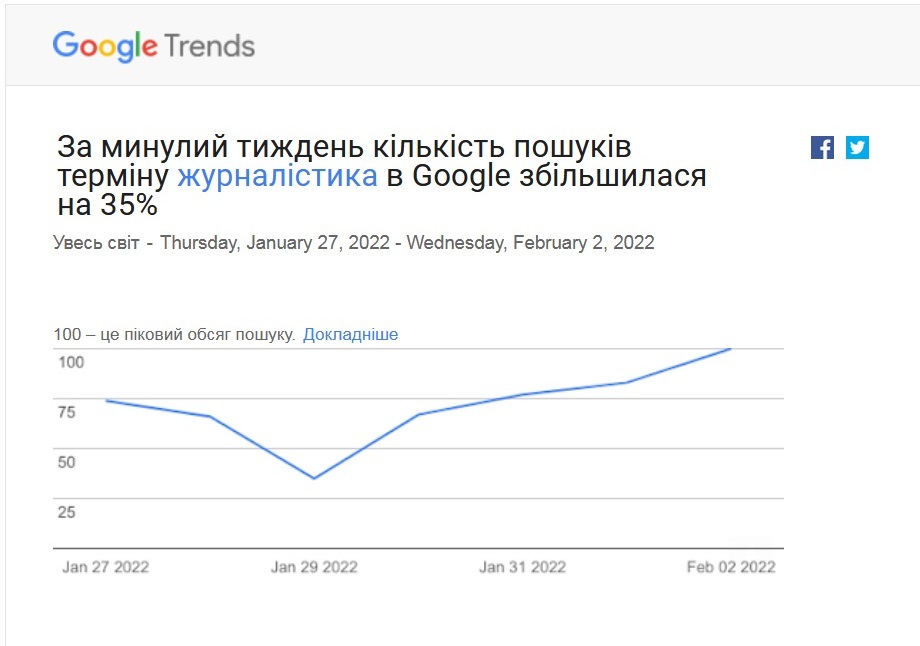Click the 75 value on the y-axis

pyautogui.click(x=66, y=412)
